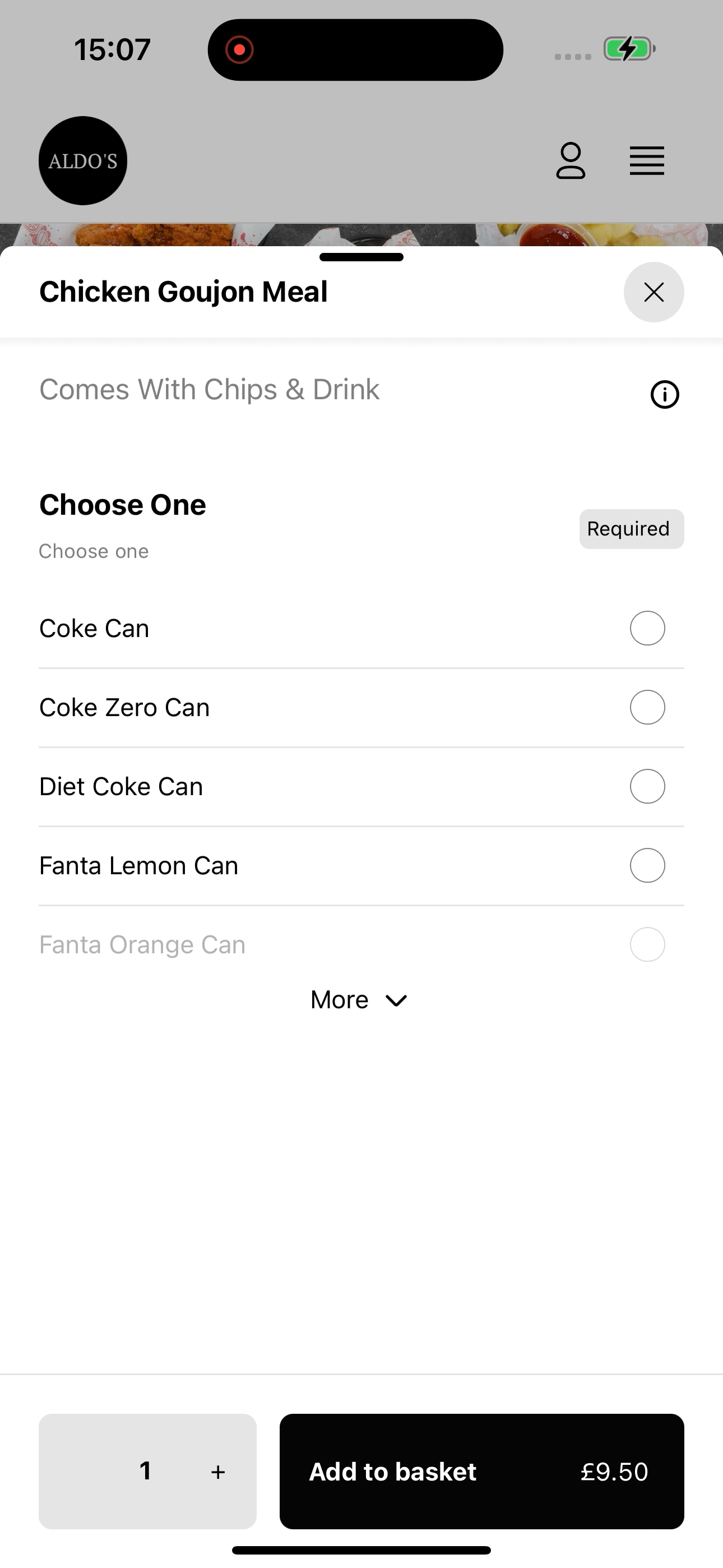Tap the Aldo's logo
723x1568 pixels.
pyautogui.click(x=83, y=161)
